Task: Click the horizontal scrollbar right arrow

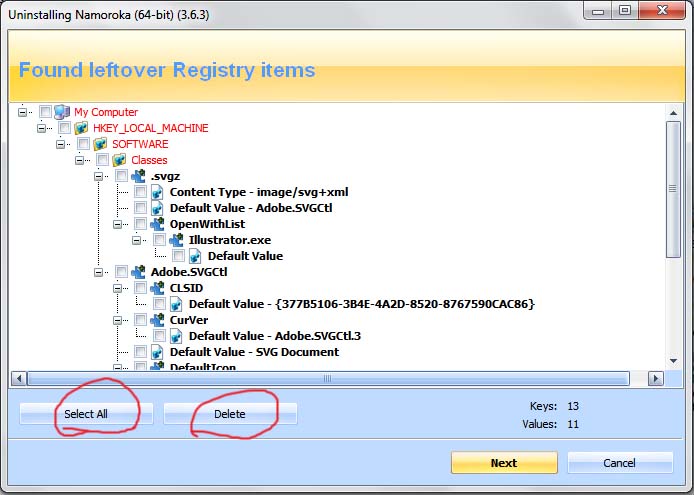Action: click(x=655, y=379)
